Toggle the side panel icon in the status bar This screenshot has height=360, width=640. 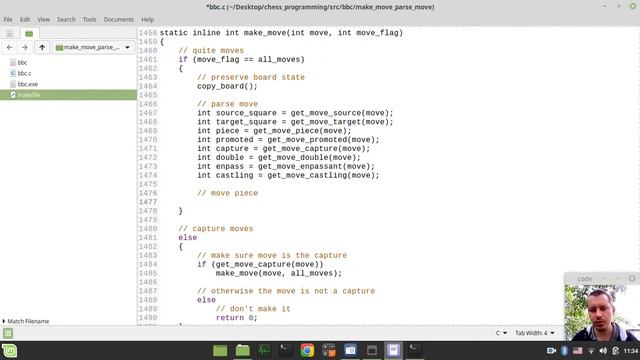click(x=8, y=333)
